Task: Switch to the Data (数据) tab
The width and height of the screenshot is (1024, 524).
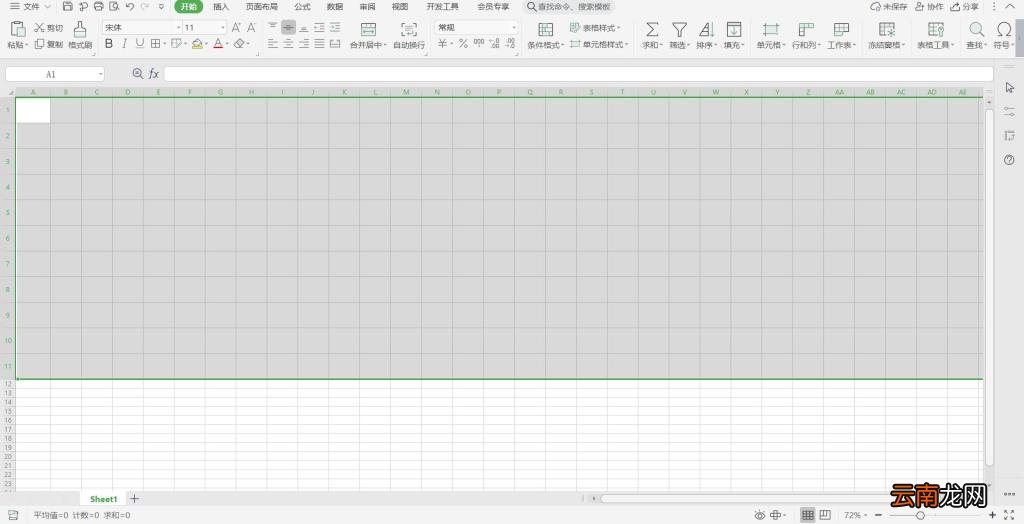Action: coord(335,7)
